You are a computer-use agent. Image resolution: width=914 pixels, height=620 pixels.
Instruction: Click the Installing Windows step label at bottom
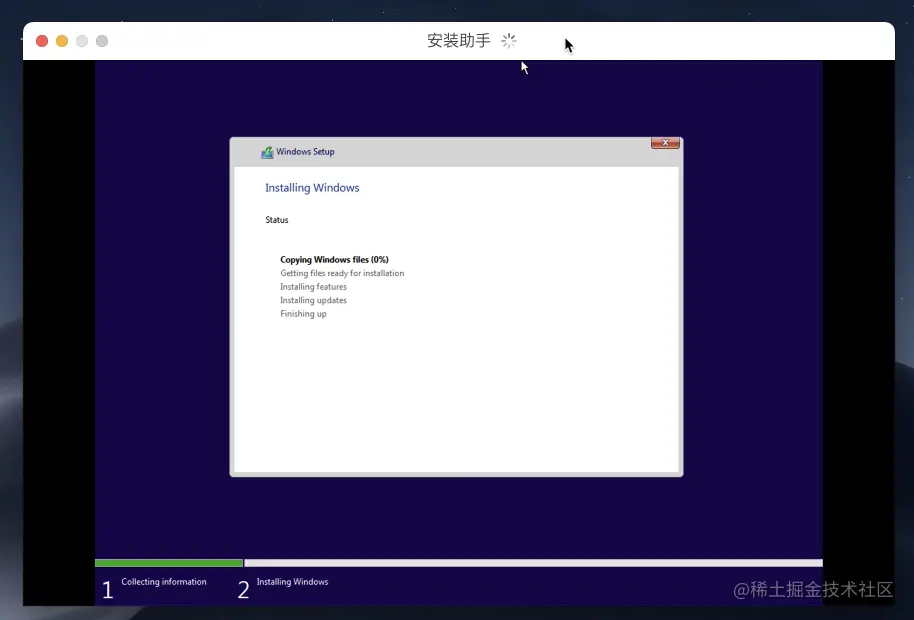(292, 582)
